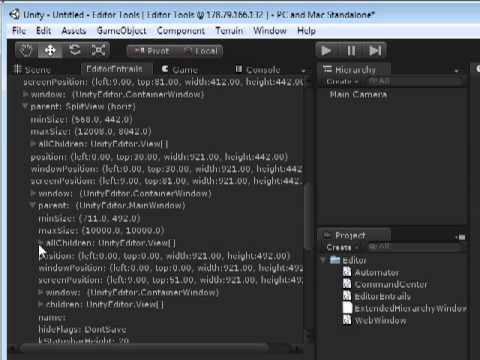Screen dimensions: 480x360
Task: Select Main Camera in Hierarchy
Action: 358,95
